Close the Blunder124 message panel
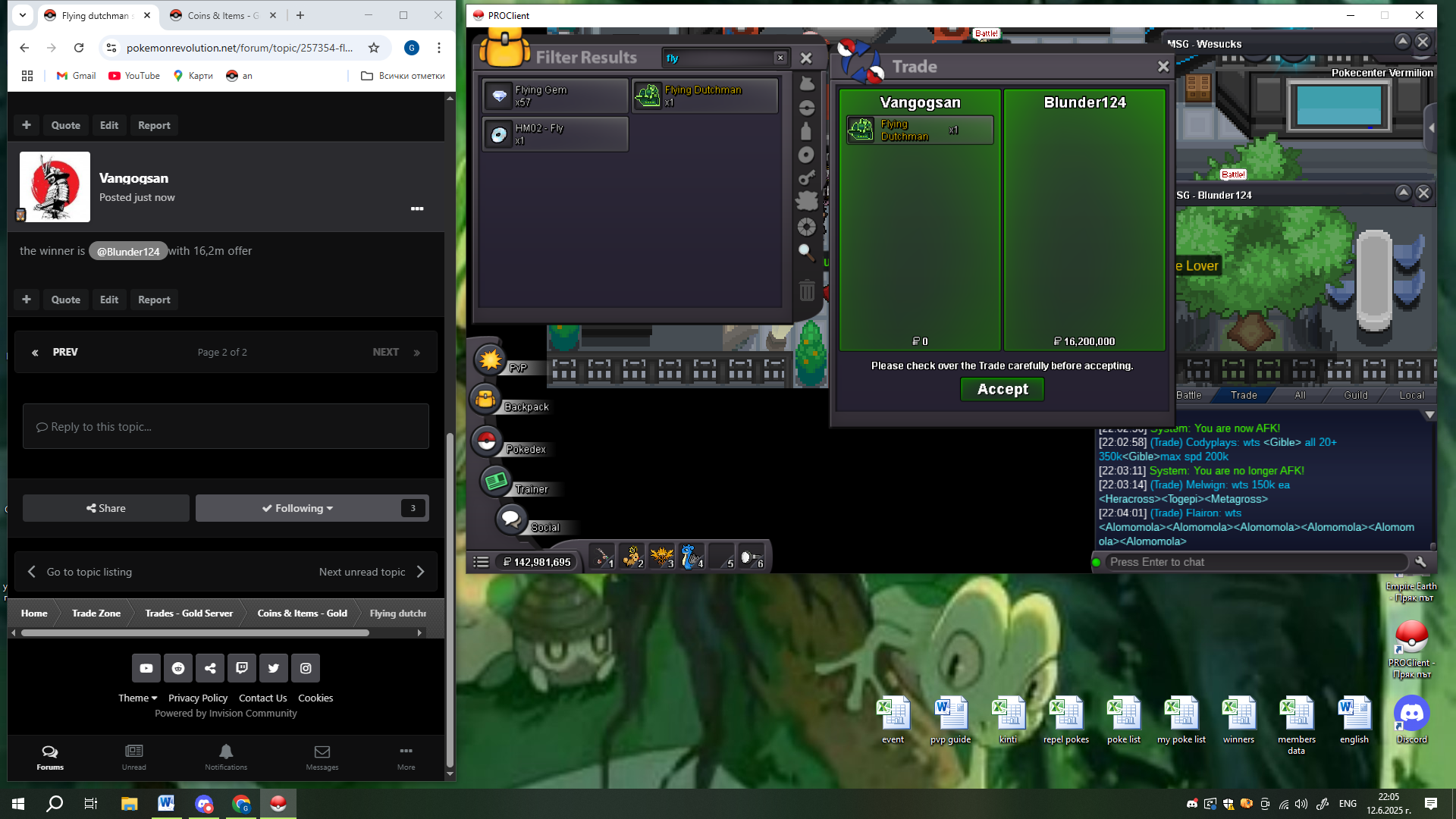Image resolution: width=1456 pixels, height=819 pixels. pyautogui.click(x=1423, y=193)
